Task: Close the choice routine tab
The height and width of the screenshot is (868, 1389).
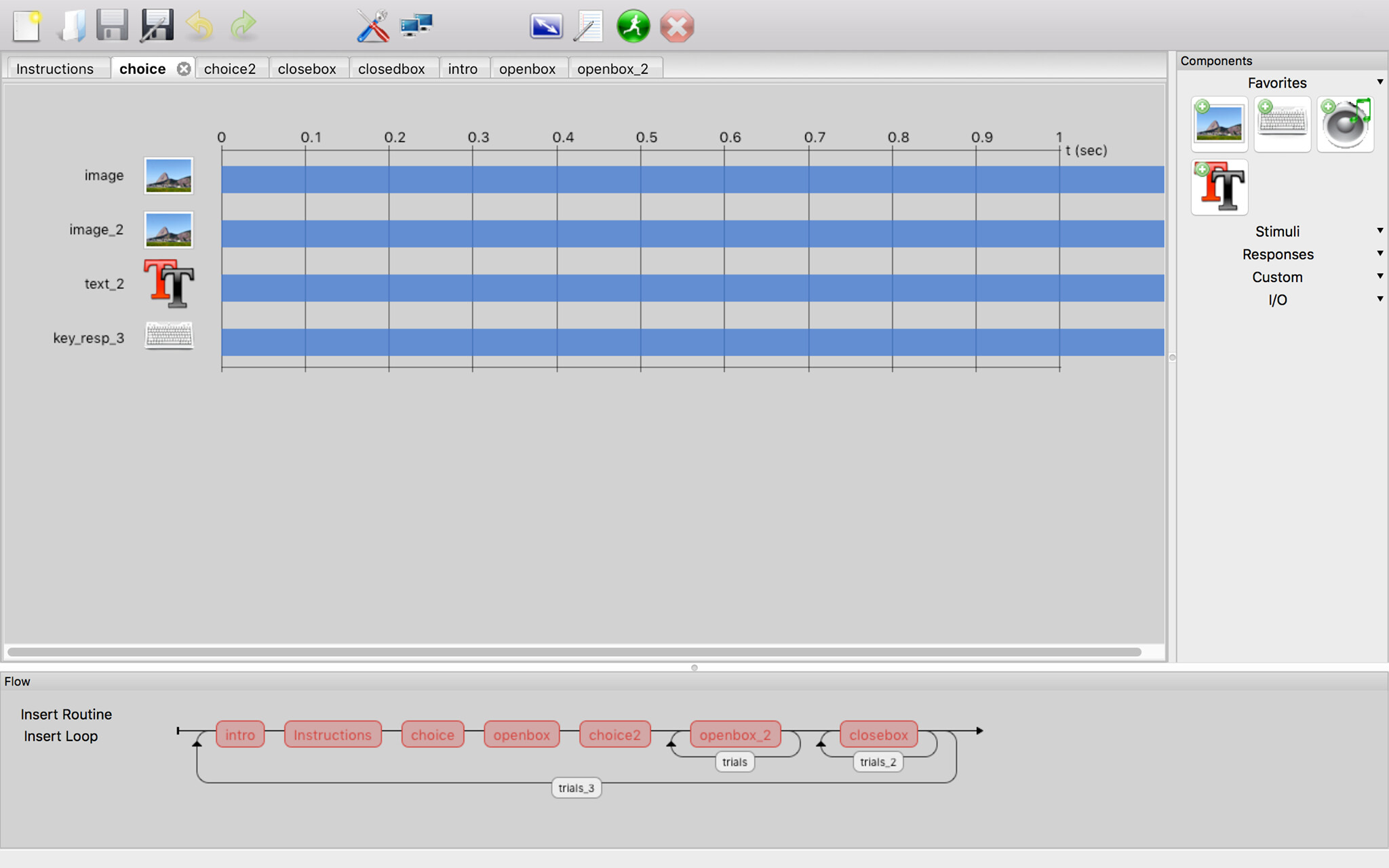Action: [x=184, y=68]
